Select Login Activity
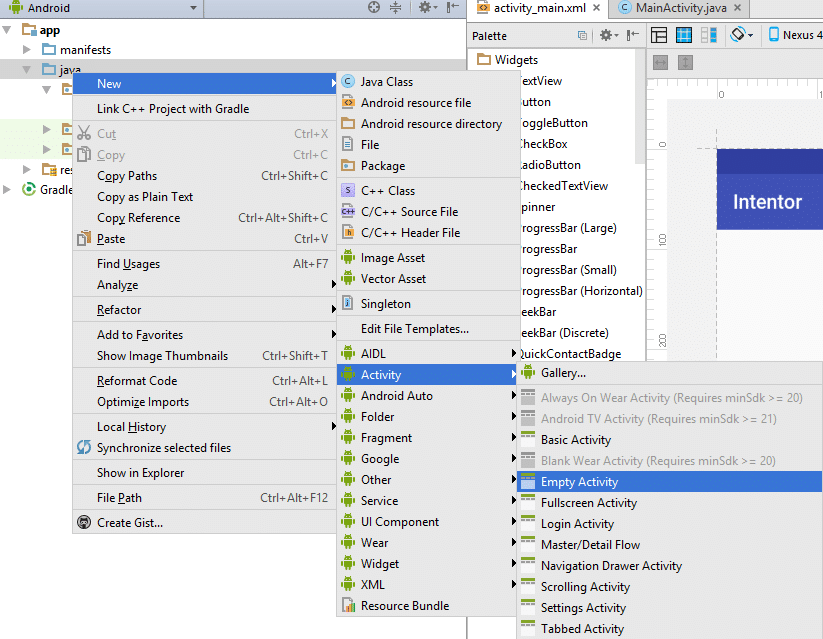The image size is (823, 639). click(670, 524)
